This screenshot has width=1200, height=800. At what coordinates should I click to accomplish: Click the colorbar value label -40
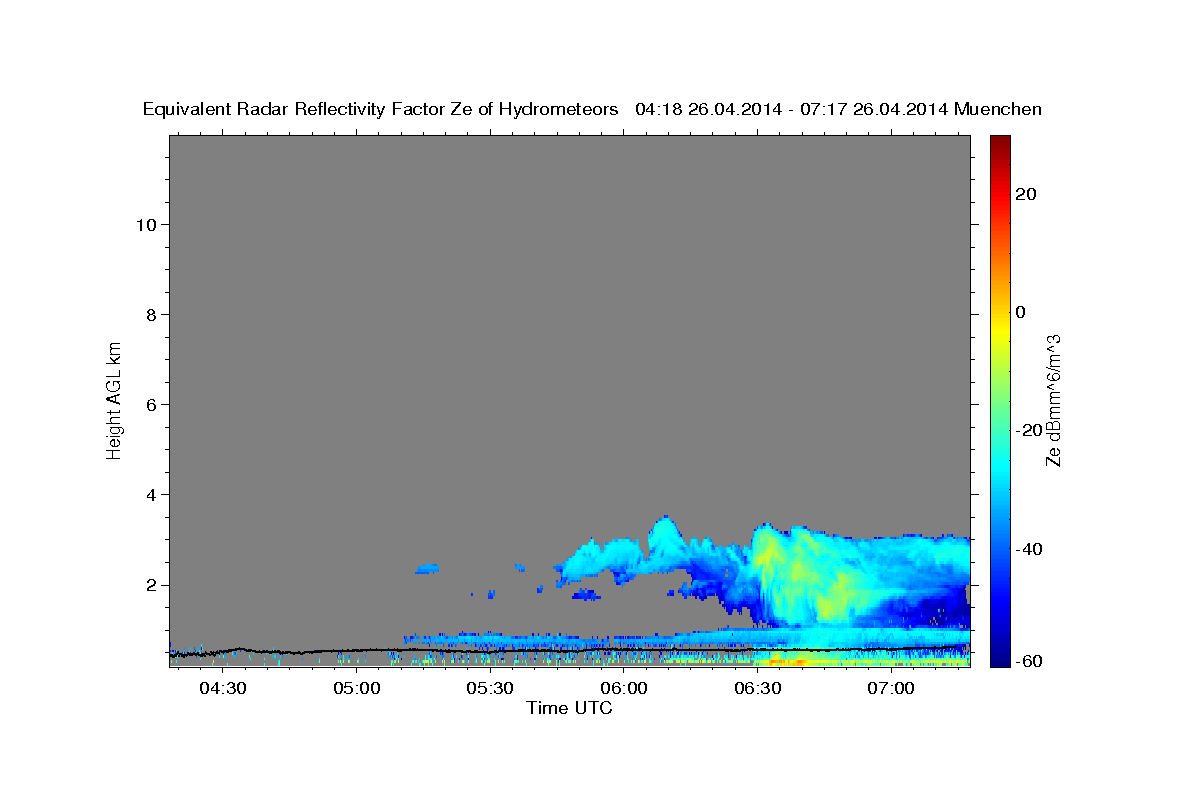tap(1029, 549)
